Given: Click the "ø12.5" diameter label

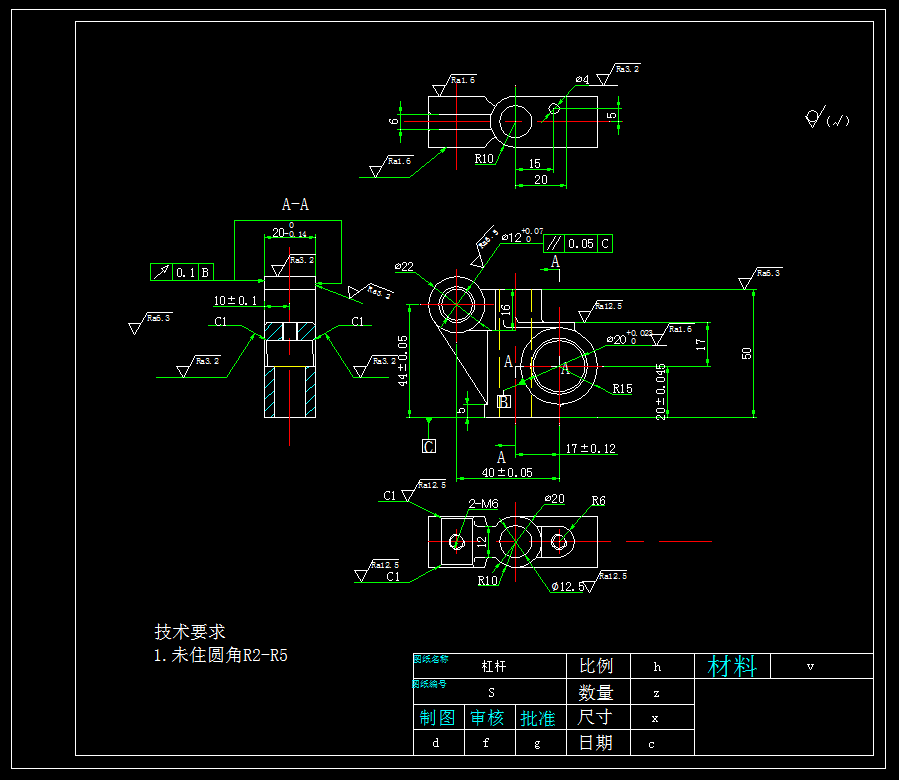Looking at the screenshot, I should [x=568, y=586].
